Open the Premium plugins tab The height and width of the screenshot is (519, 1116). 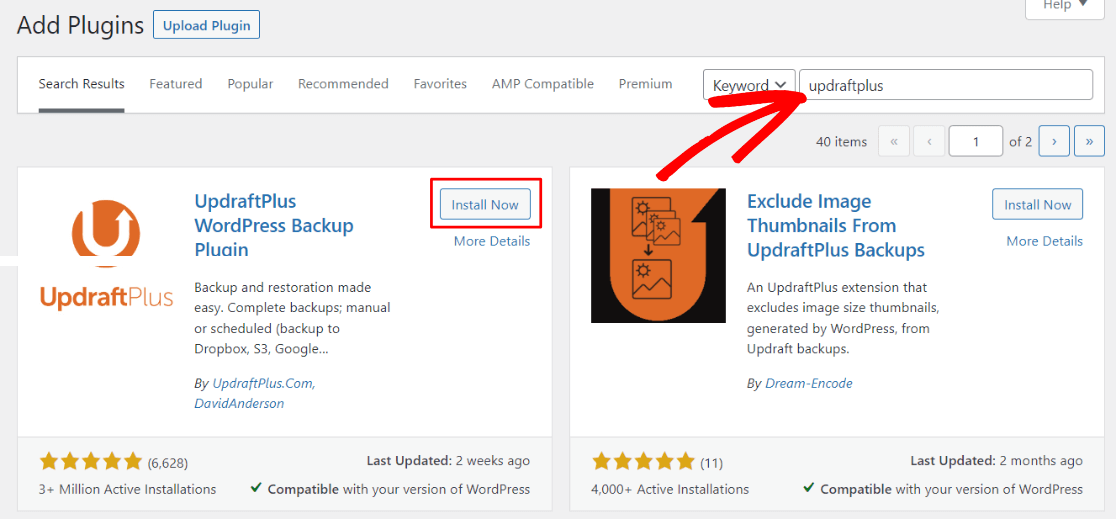click(646, 84)
